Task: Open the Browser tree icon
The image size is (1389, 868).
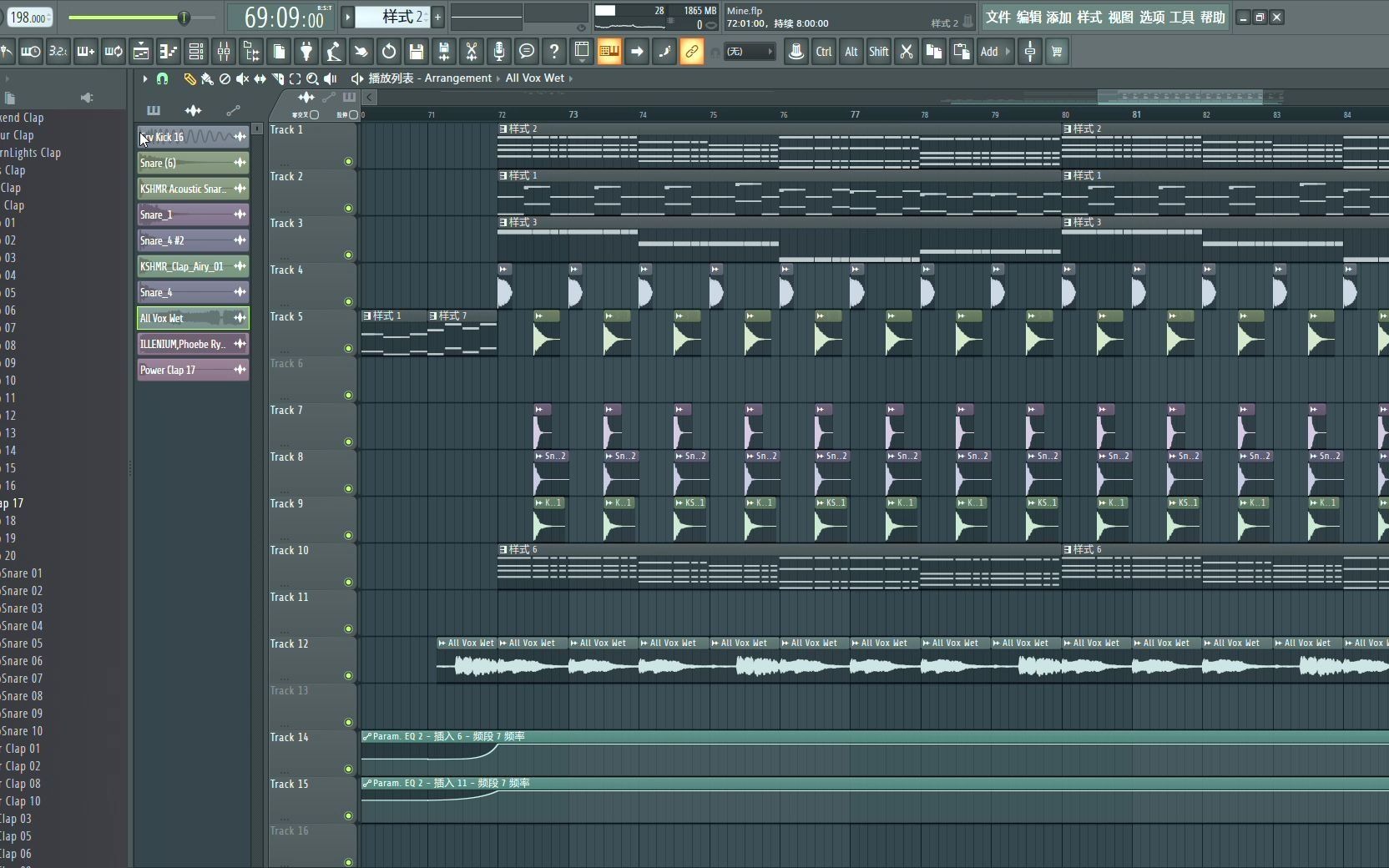Action: tap(251, 52)
